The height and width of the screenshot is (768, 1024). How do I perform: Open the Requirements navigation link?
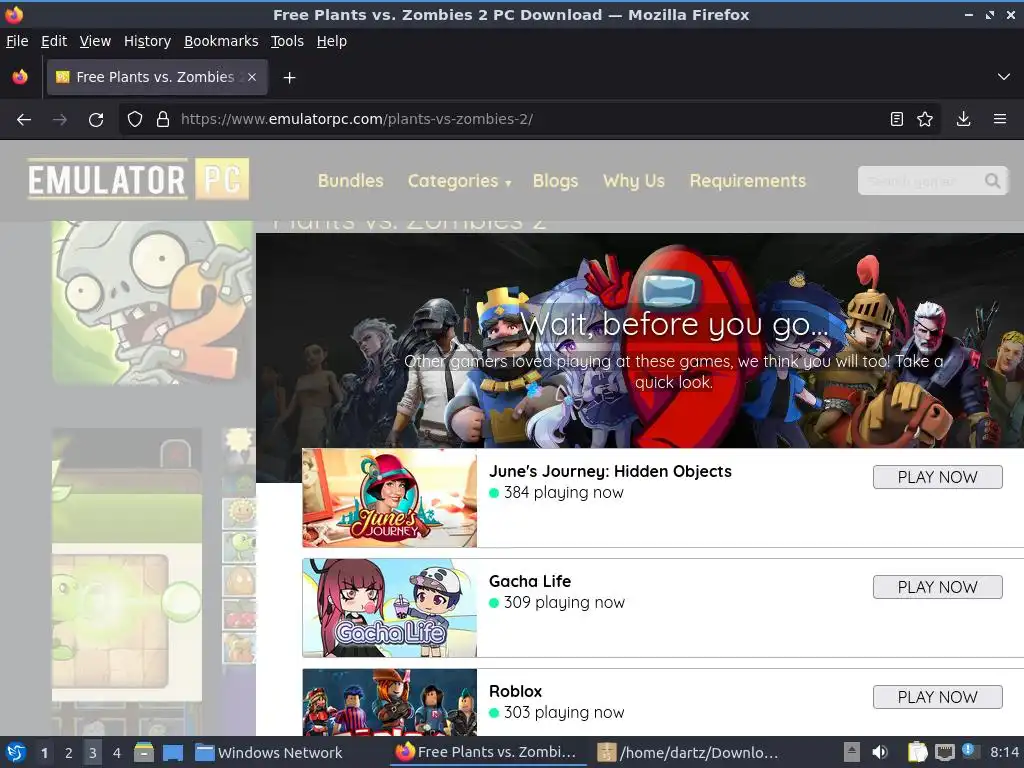coord(748,181)
